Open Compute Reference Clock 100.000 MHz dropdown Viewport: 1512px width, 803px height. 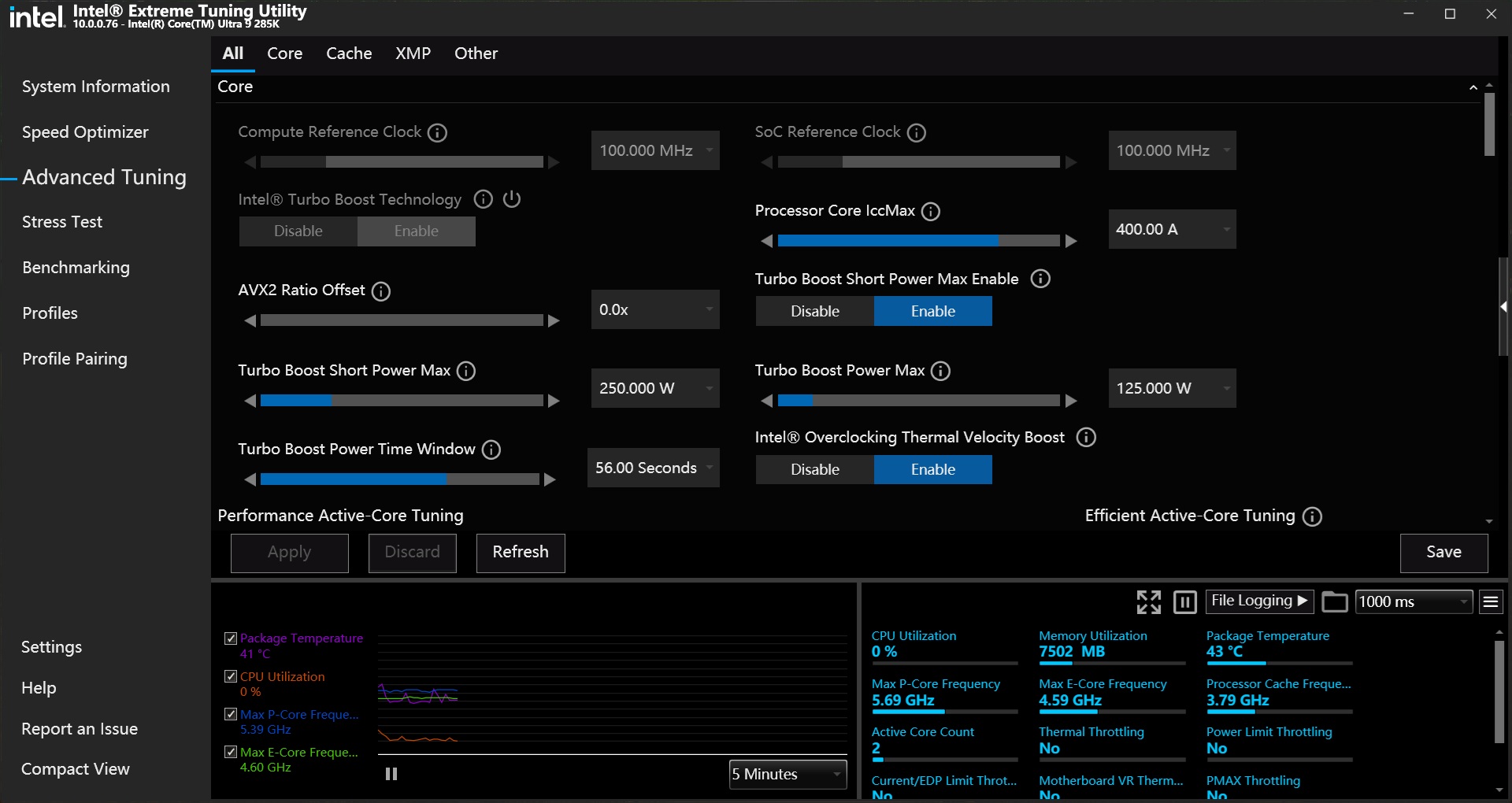click(655, 150)
